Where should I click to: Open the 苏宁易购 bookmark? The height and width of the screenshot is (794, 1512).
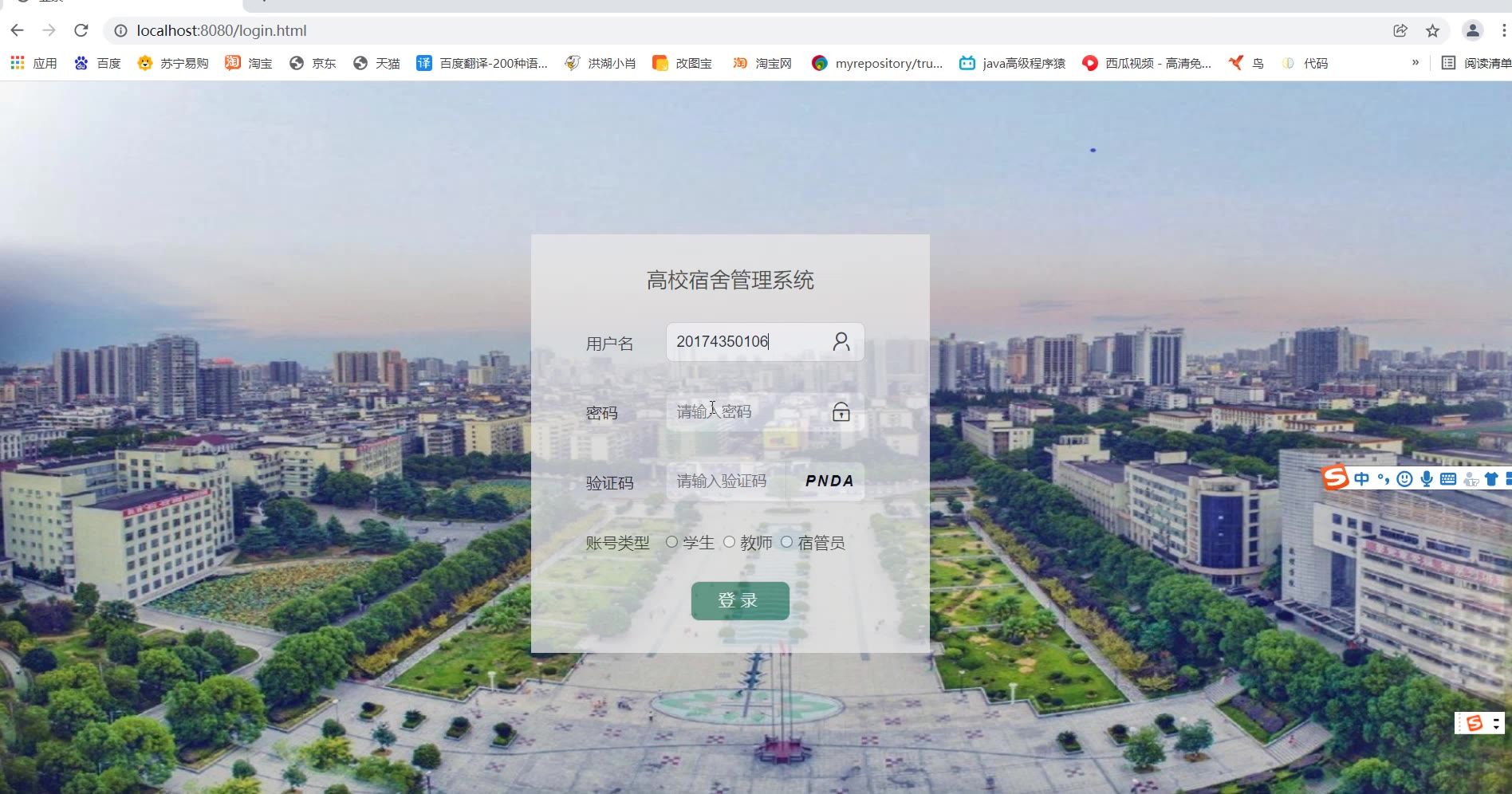tap(173, 63)
